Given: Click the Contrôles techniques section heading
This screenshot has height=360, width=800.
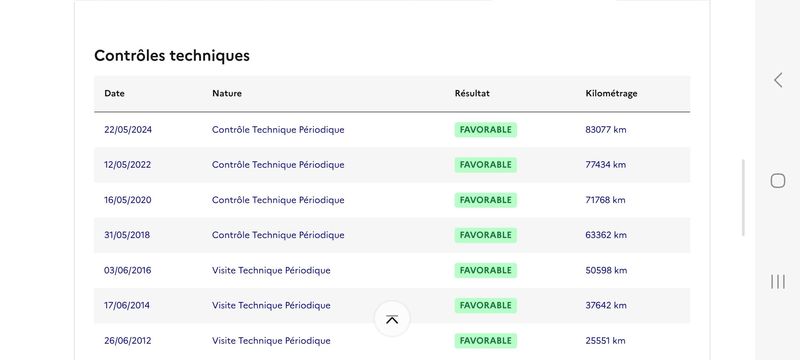Looking at the screenshot, I should coord(172,56).
